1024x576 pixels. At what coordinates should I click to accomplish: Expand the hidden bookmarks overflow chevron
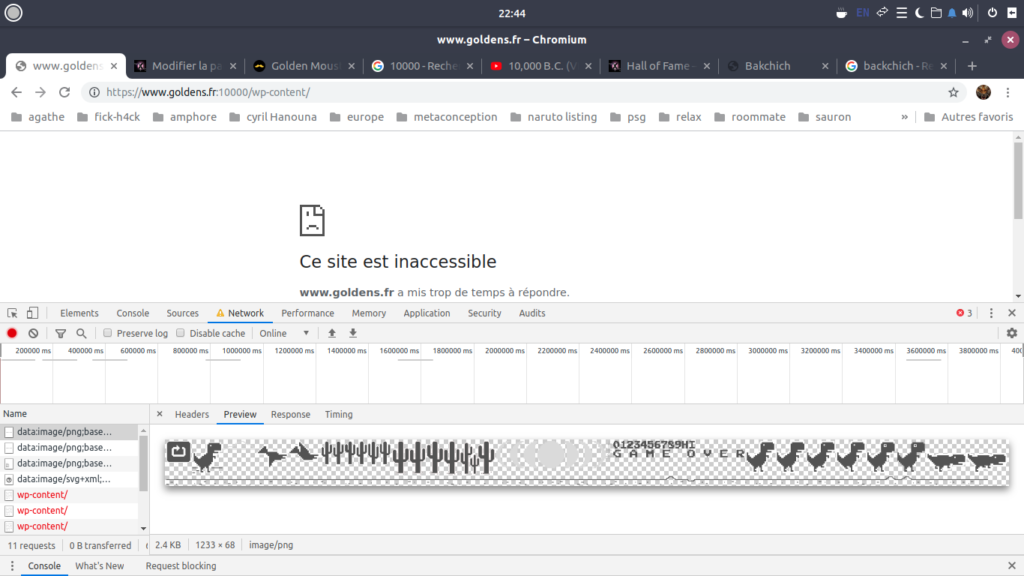(904, 117)
